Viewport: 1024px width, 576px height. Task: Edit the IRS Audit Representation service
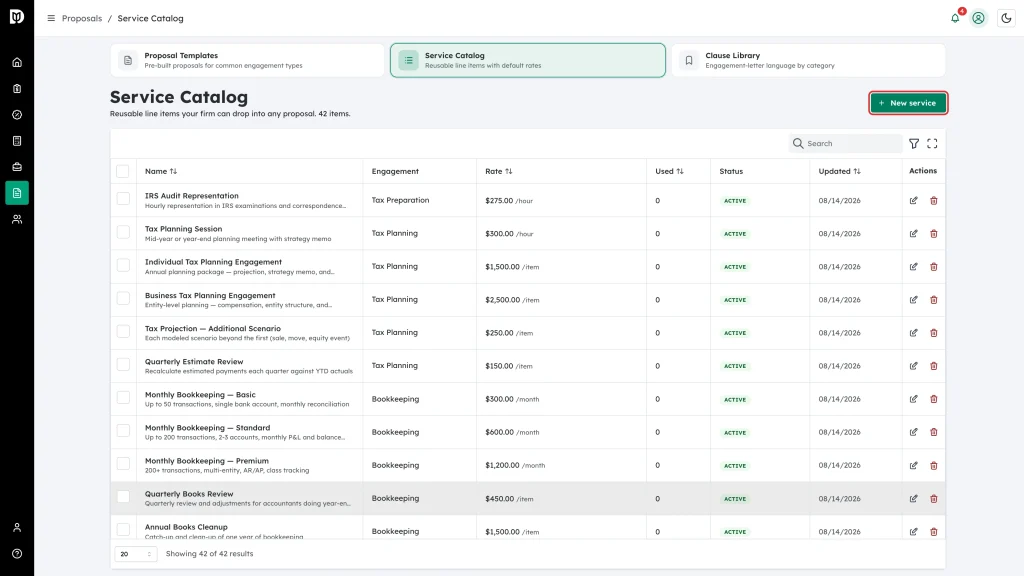point(914,200)
